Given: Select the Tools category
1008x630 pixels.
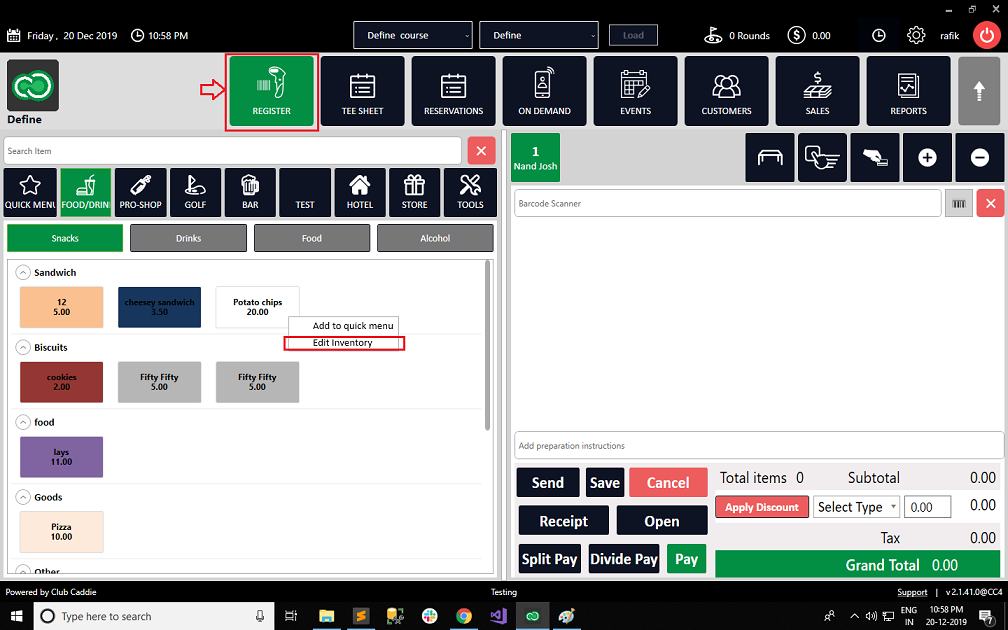Looking at the screenshot, I should tap(470, 192).
